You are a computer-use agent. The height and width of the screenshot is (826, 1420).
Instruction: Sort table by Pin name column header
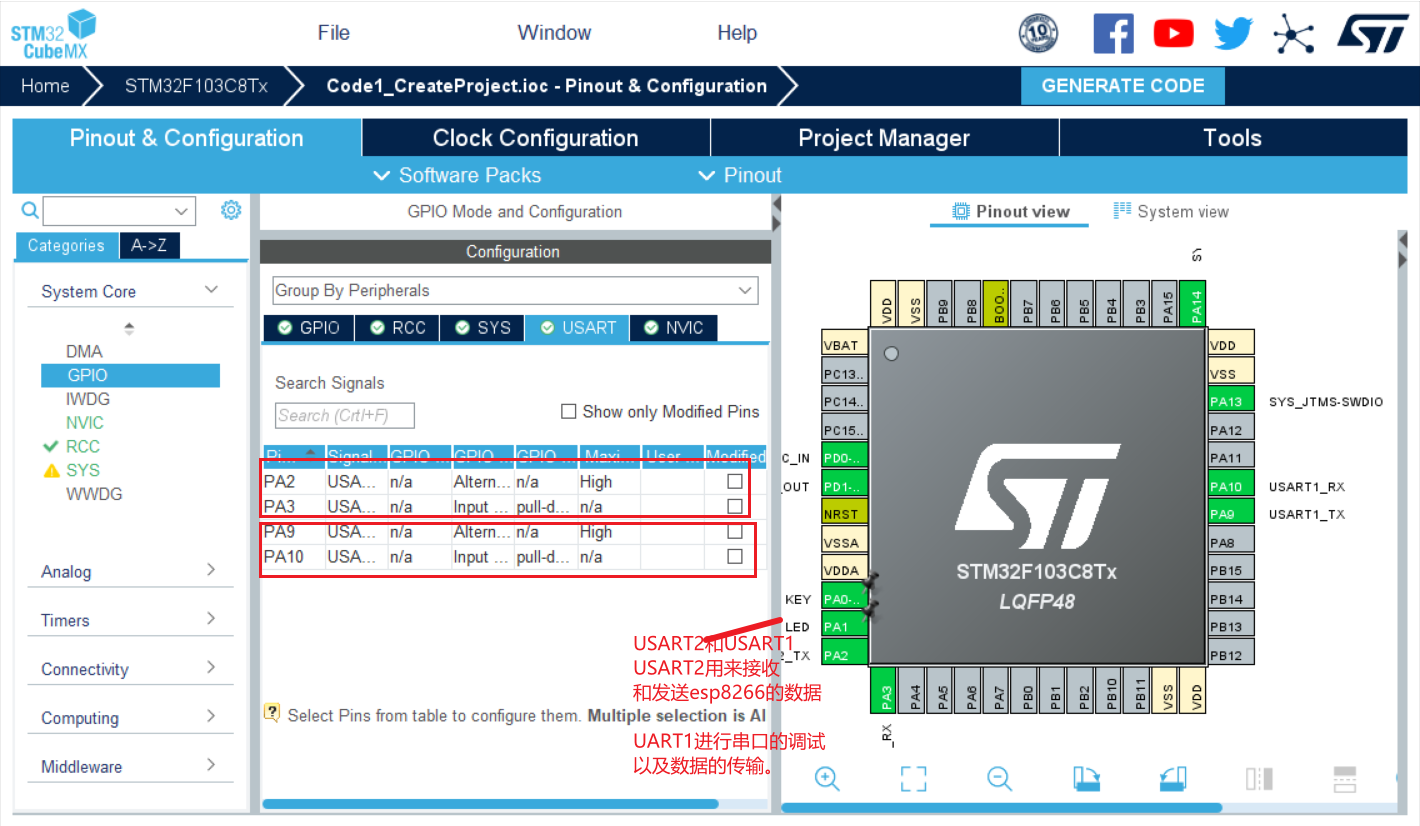point(294,456)
